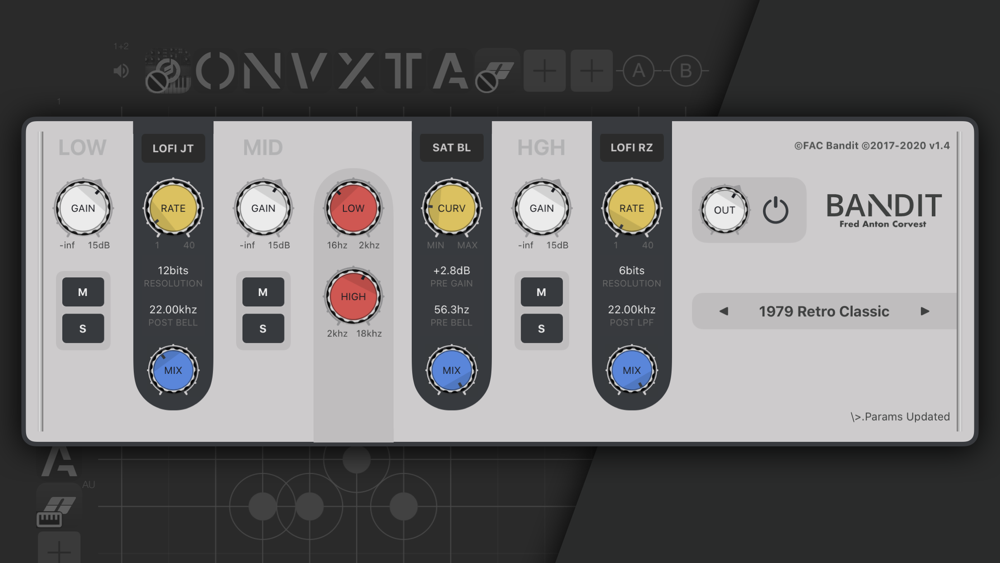Click the SAT BL blue MIX knob
Screen dimensions: 1000x563
point(452,370)
